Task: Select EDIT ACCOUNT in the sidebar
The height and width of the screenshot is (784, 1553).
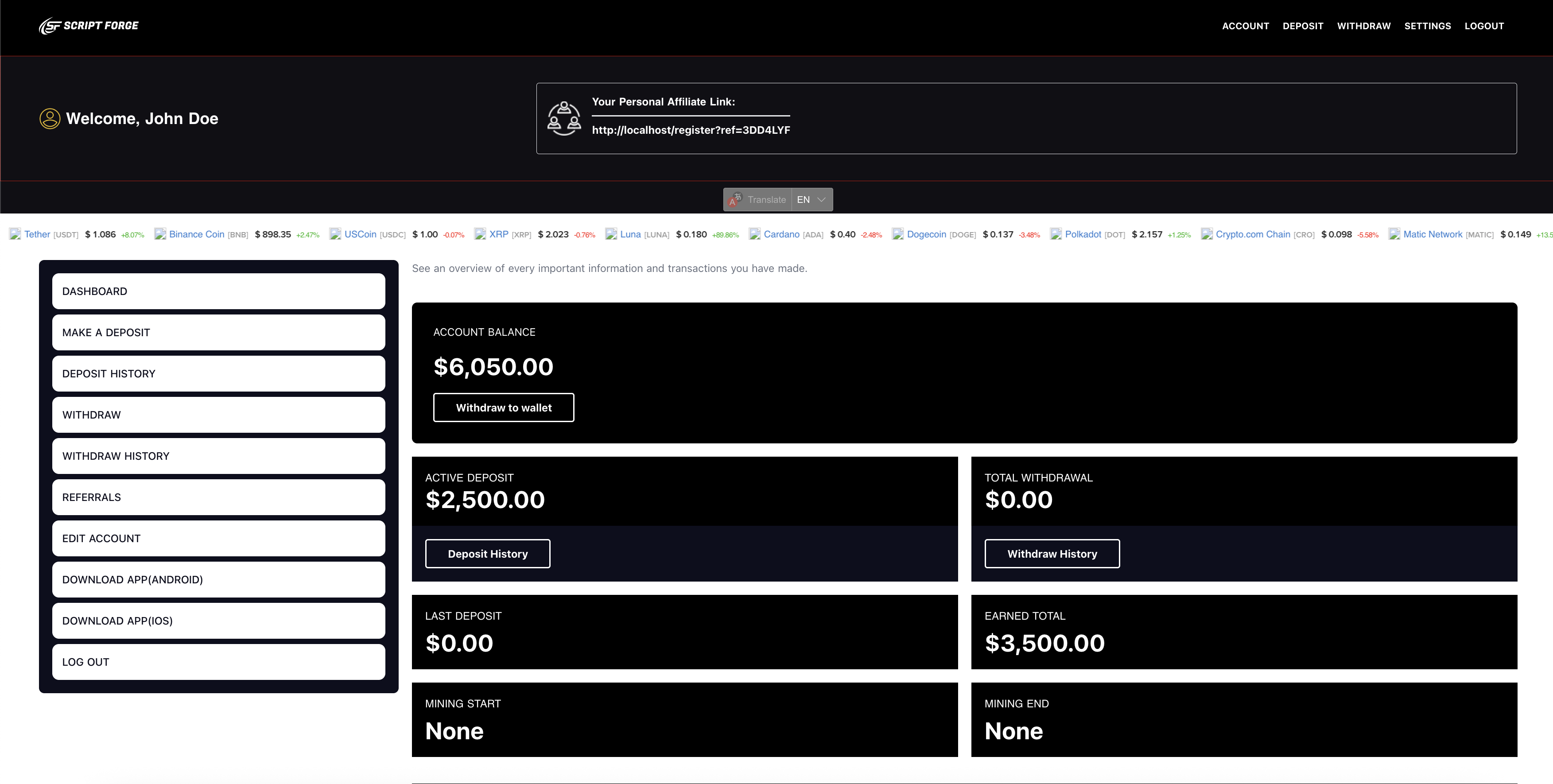Action: coord(218,538)
